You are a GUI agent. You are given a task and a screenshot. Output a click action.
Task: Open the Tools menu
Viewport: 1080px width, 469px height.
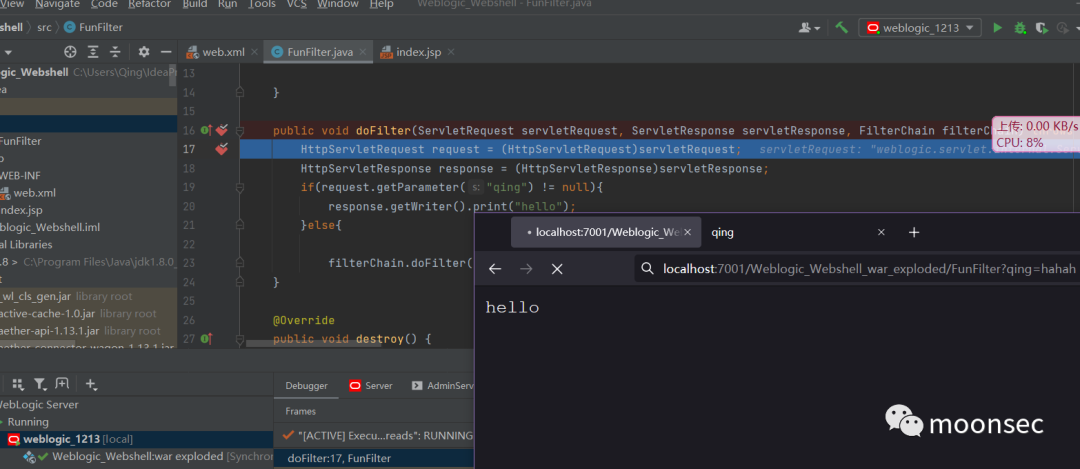(262, 5)
